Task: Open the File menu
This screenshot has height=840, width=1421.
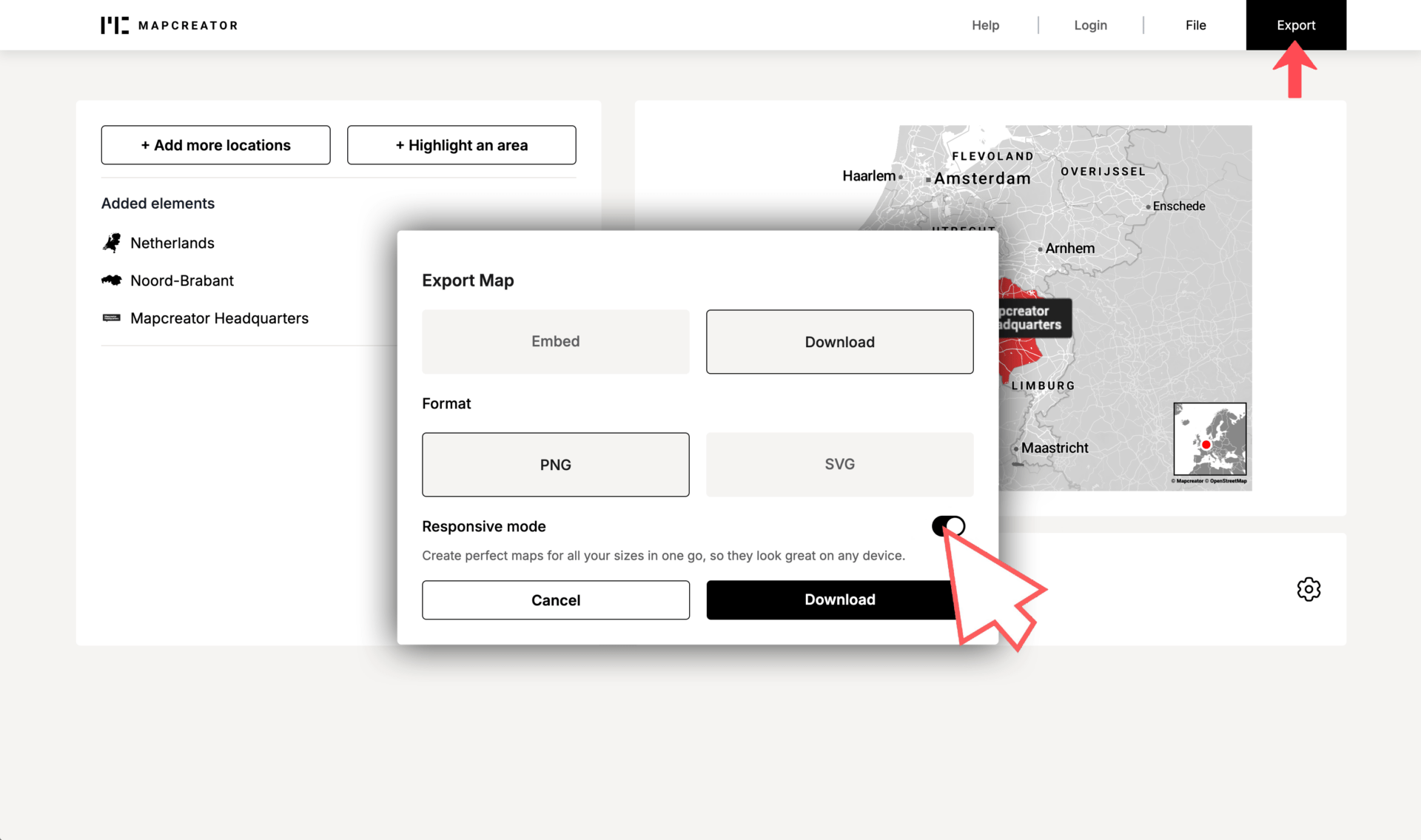Action: tap(1195, 24)
